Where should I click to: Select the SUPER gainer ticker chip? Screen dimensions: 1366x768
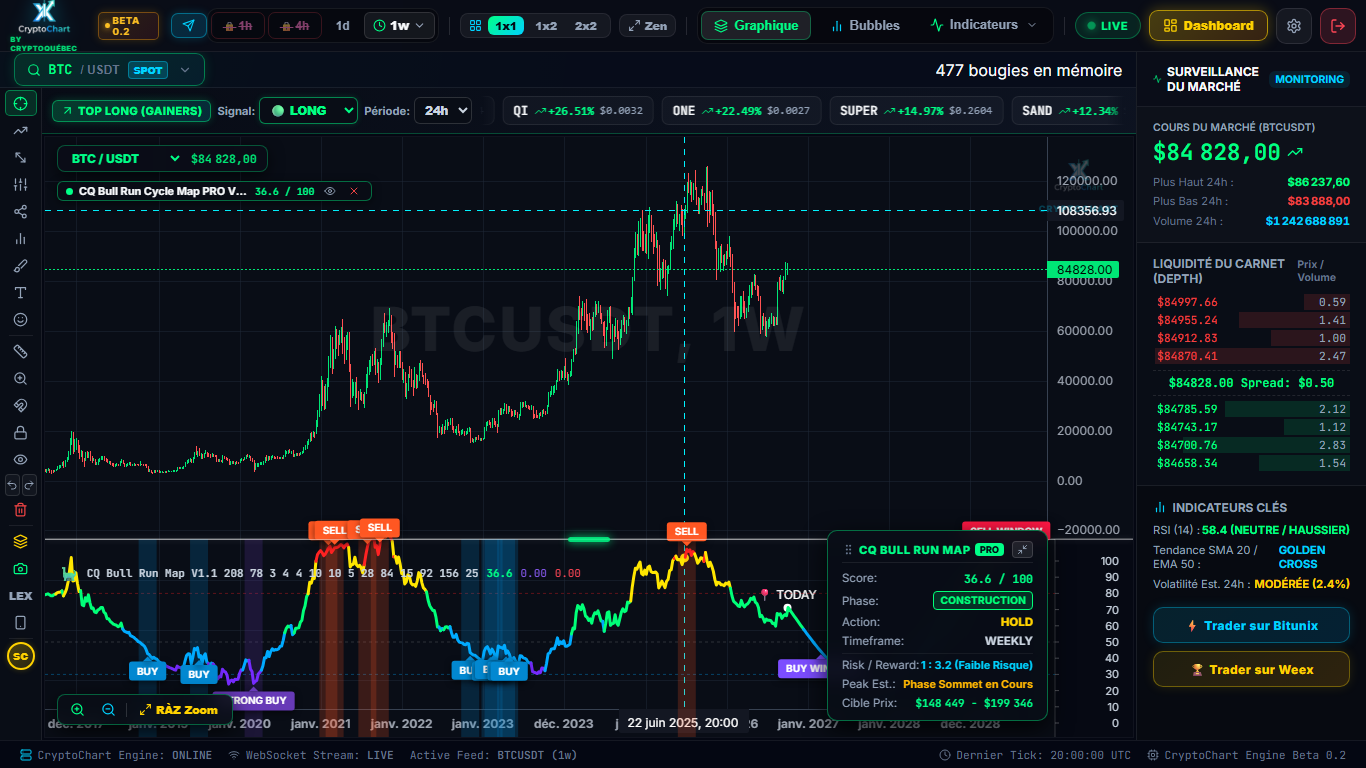point(917,111)
